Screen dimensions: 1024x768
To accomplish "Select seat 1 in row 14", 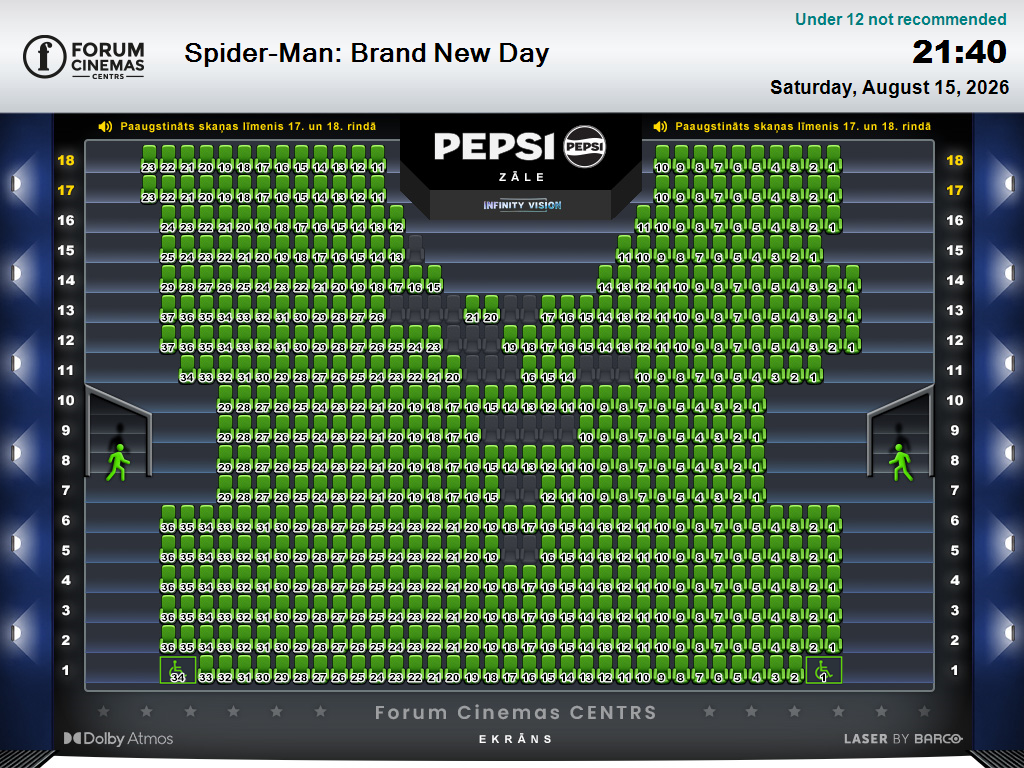I will coord(852,280).
